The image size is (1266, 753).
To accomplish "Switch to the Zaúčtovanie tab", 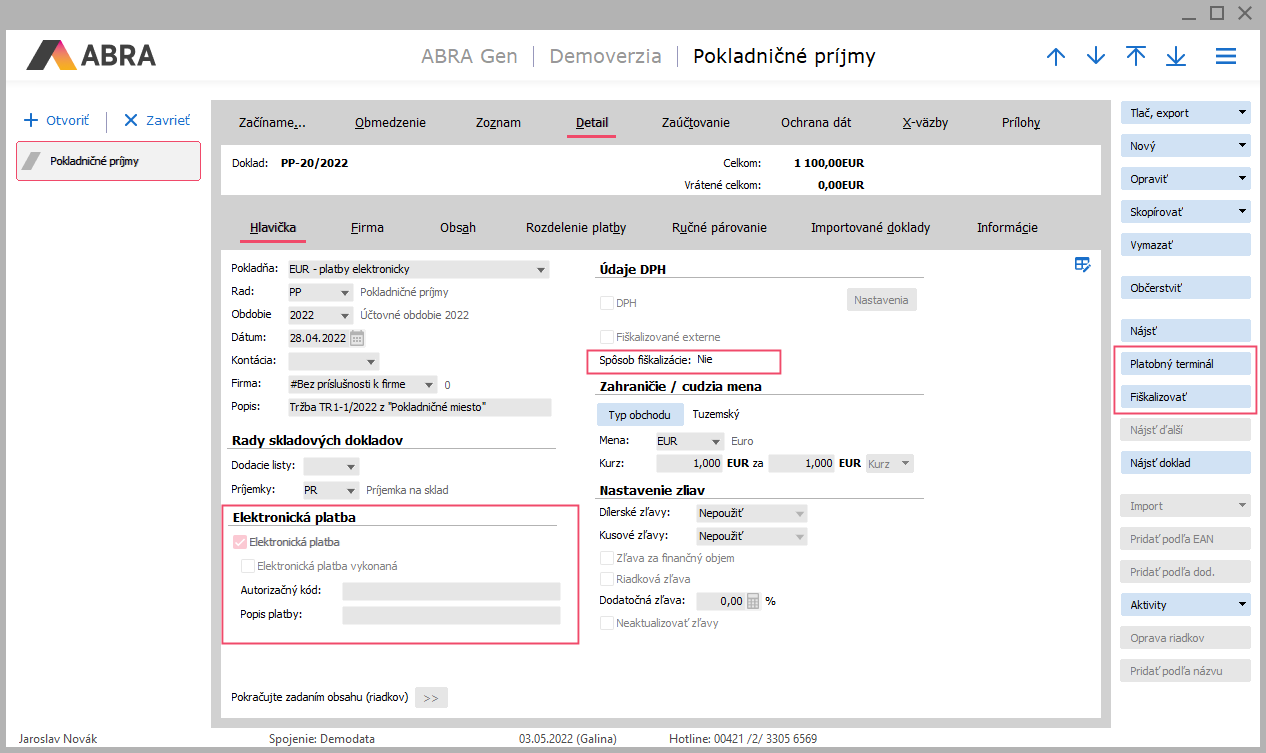I will [x=695, y=123].
